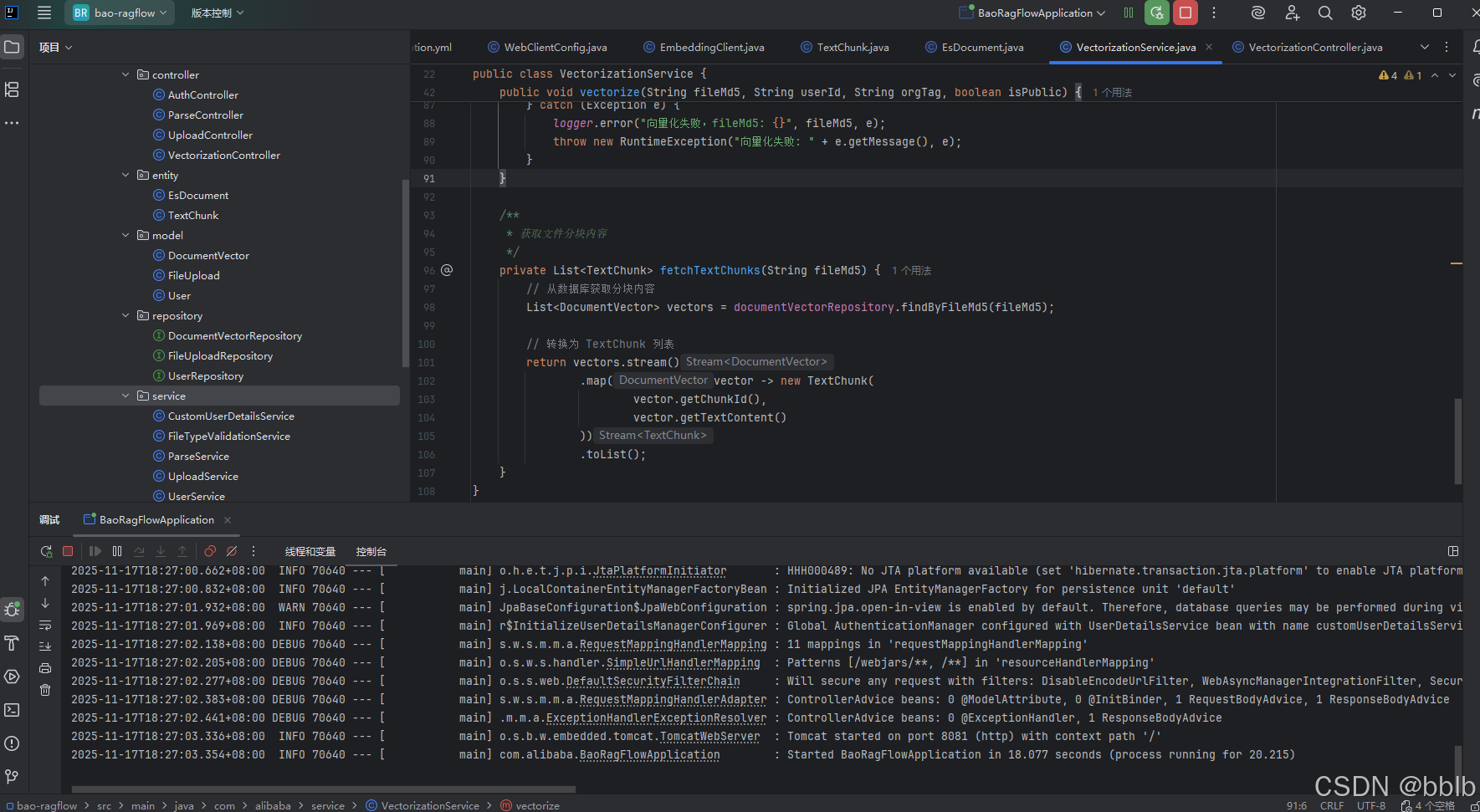The image size is (1480, 812).
Task: Open IDE settings gear icon
Action: [x=1359, y=13]
